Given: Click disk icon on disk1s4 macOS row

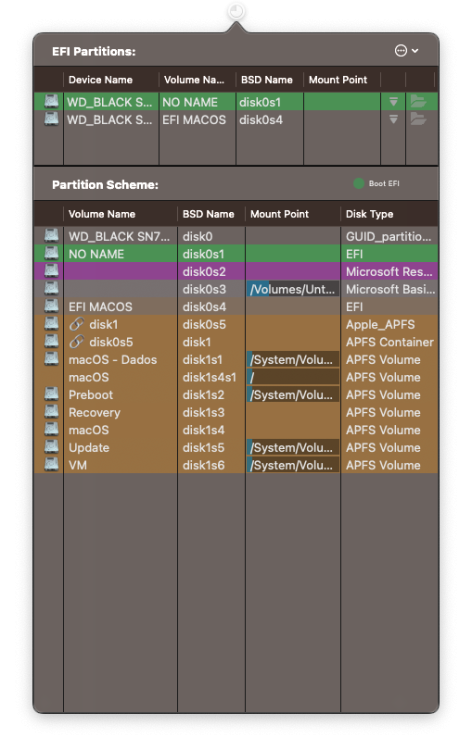Looking at the screenshot, I should click(x=51, y=430).
